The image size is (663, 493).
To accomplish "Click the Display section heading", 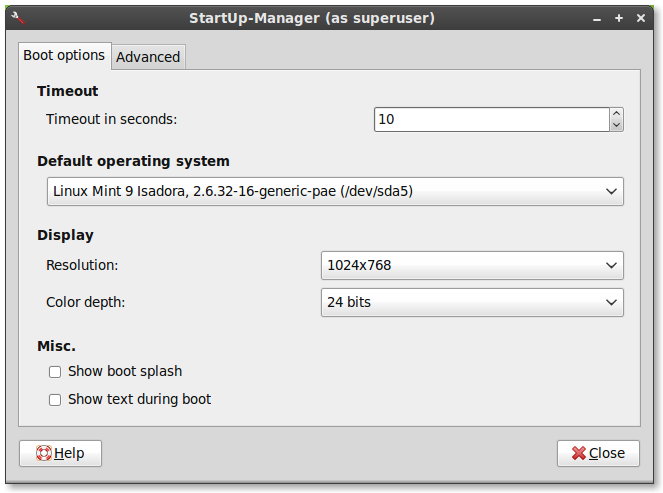I will point(66,235).
